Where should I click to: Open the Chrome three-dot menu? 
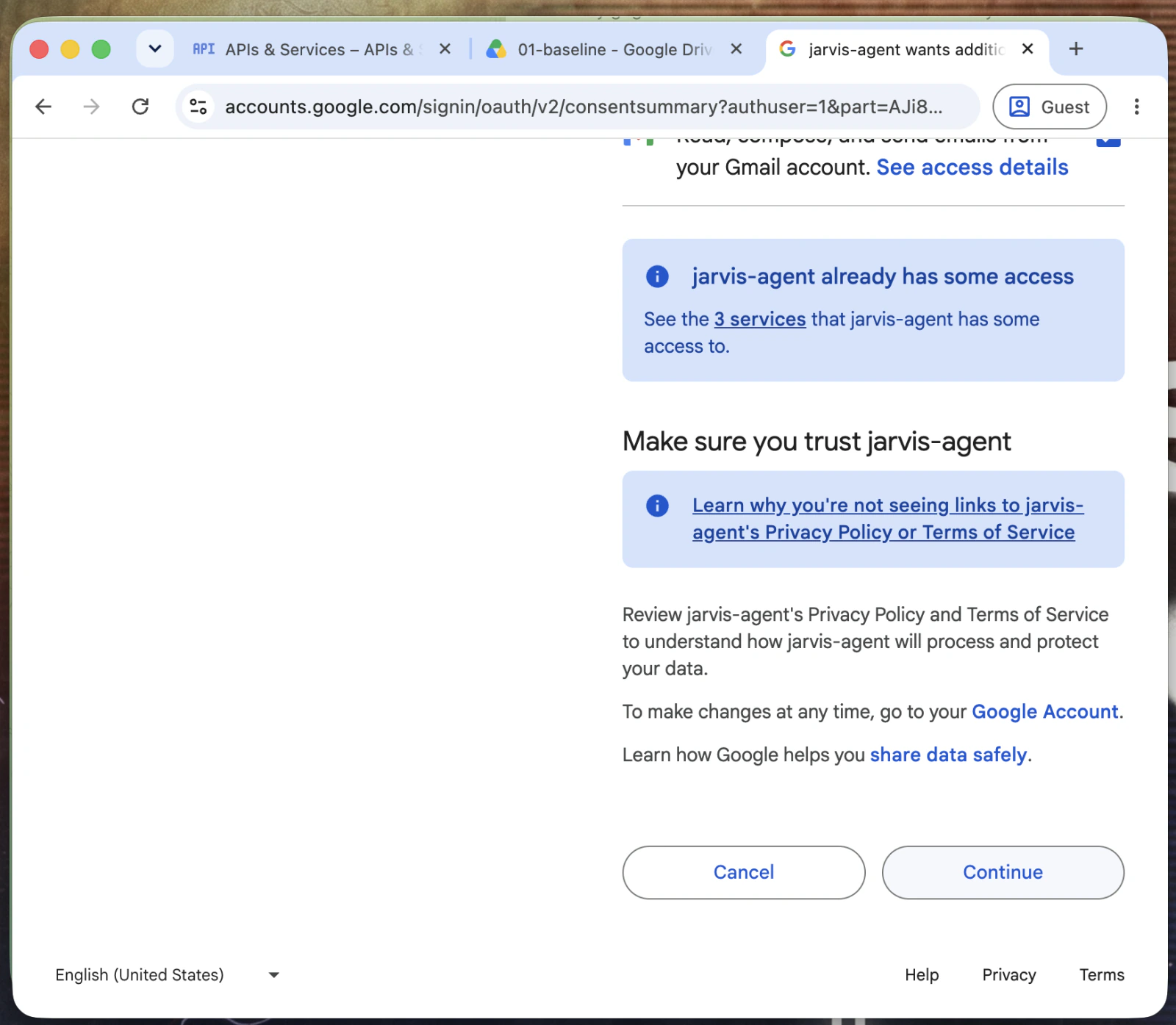coord(1136,107)
